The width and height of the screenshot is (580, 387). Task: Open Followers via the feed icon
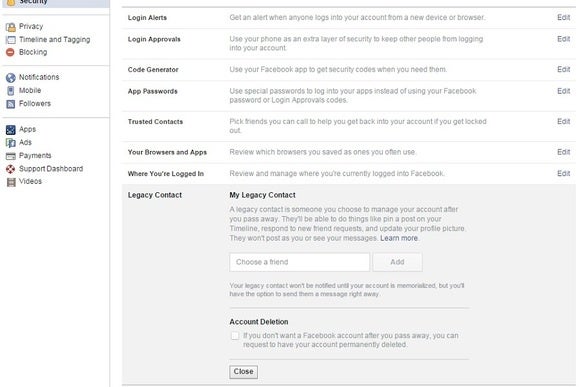pos(11,104)
